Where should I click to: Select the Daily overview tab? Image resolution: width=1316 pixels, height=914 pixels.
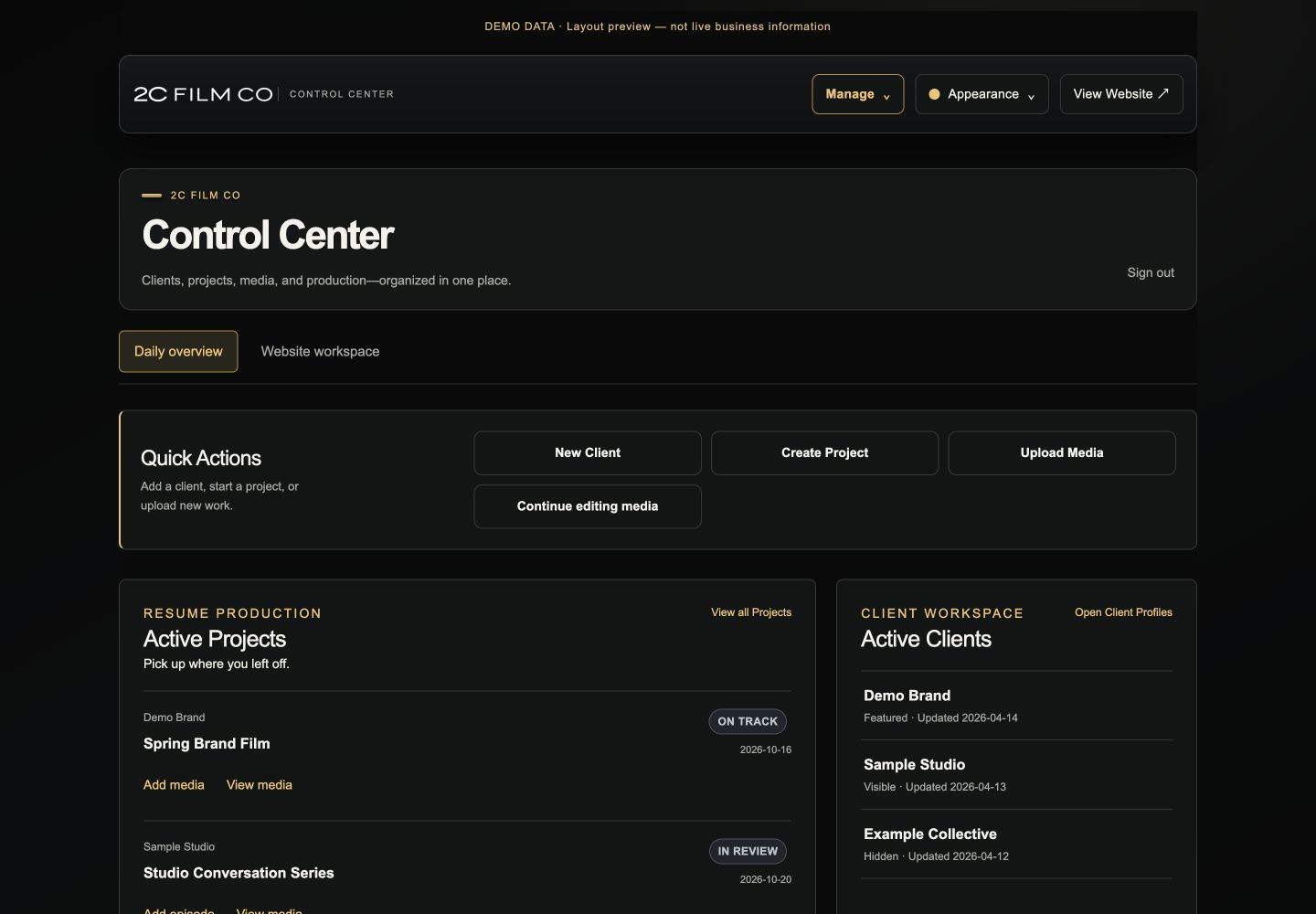[x=178, y=351]
